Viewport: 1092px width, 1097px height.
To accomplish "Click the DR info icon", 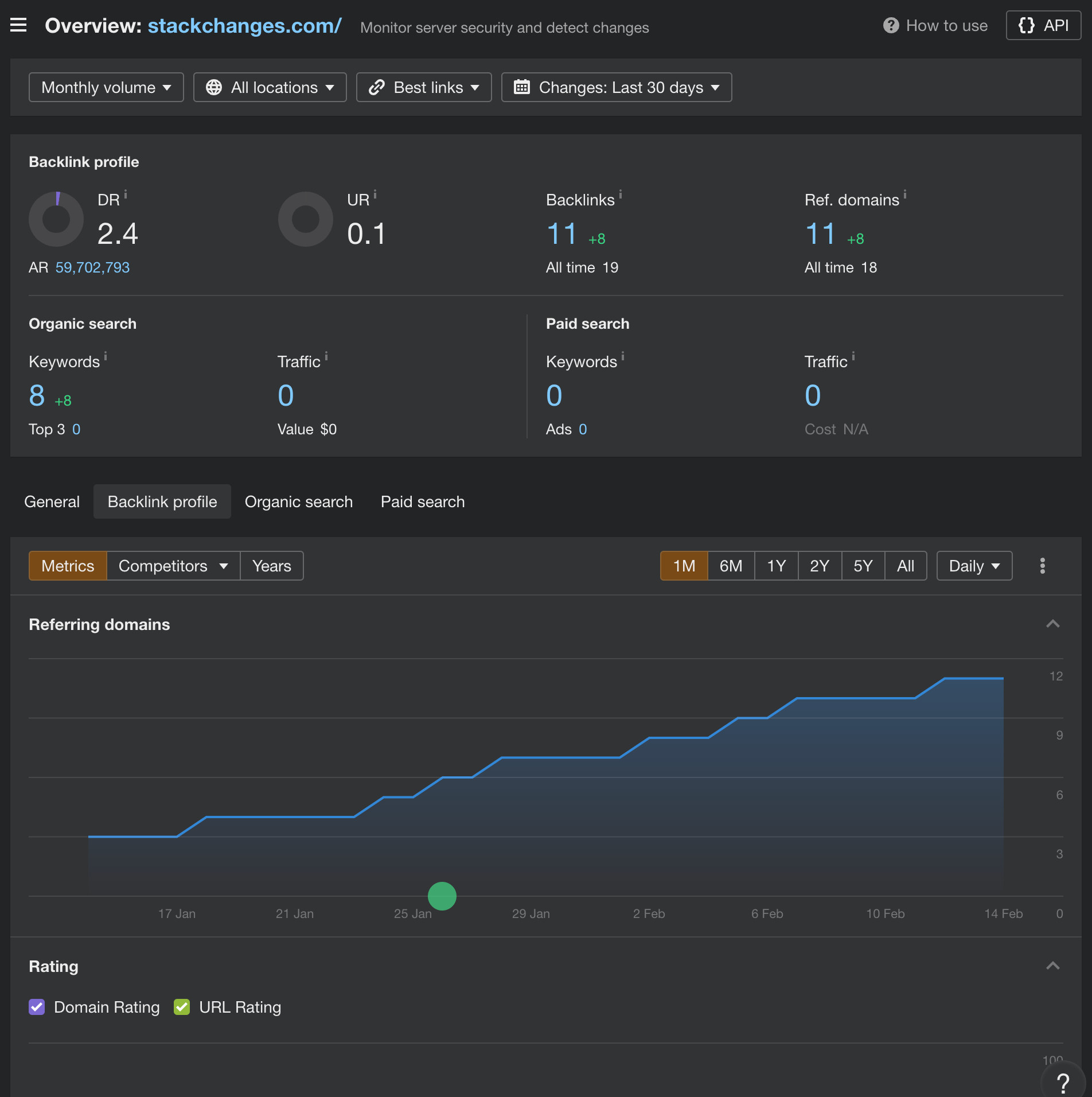I will pyautogui.click(x=126, y=195).
